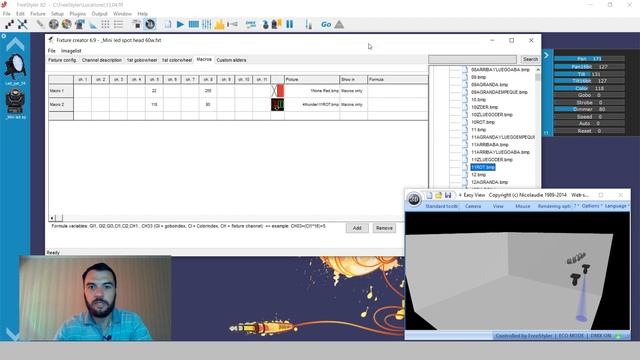Open the File menu in FreeStyler
640x360 pixels.
point(7,13)
